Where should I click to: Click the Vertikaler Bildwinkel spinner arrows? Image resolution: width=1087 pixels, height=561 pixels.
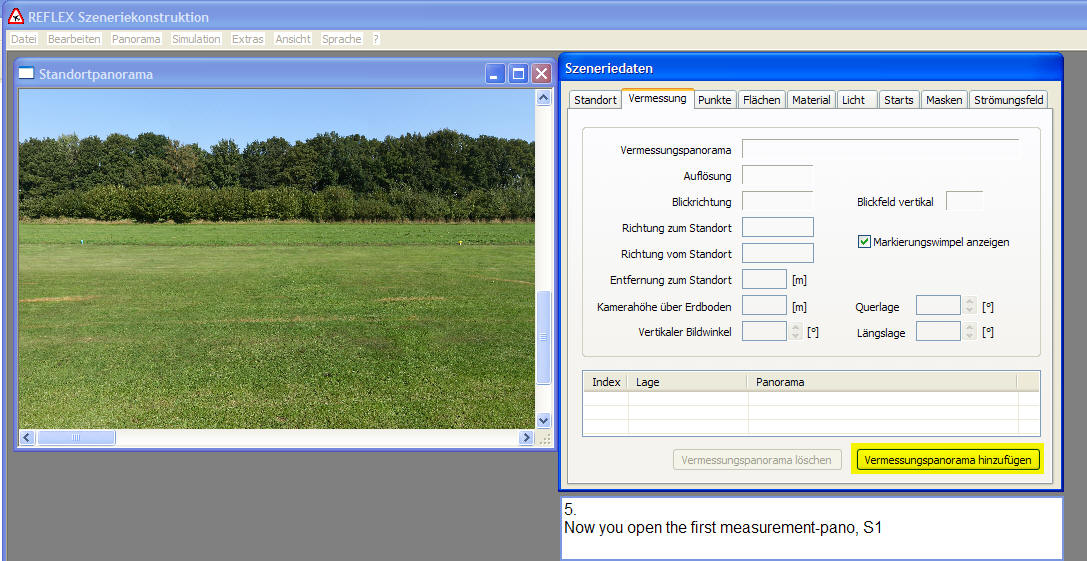coord(796,331)
